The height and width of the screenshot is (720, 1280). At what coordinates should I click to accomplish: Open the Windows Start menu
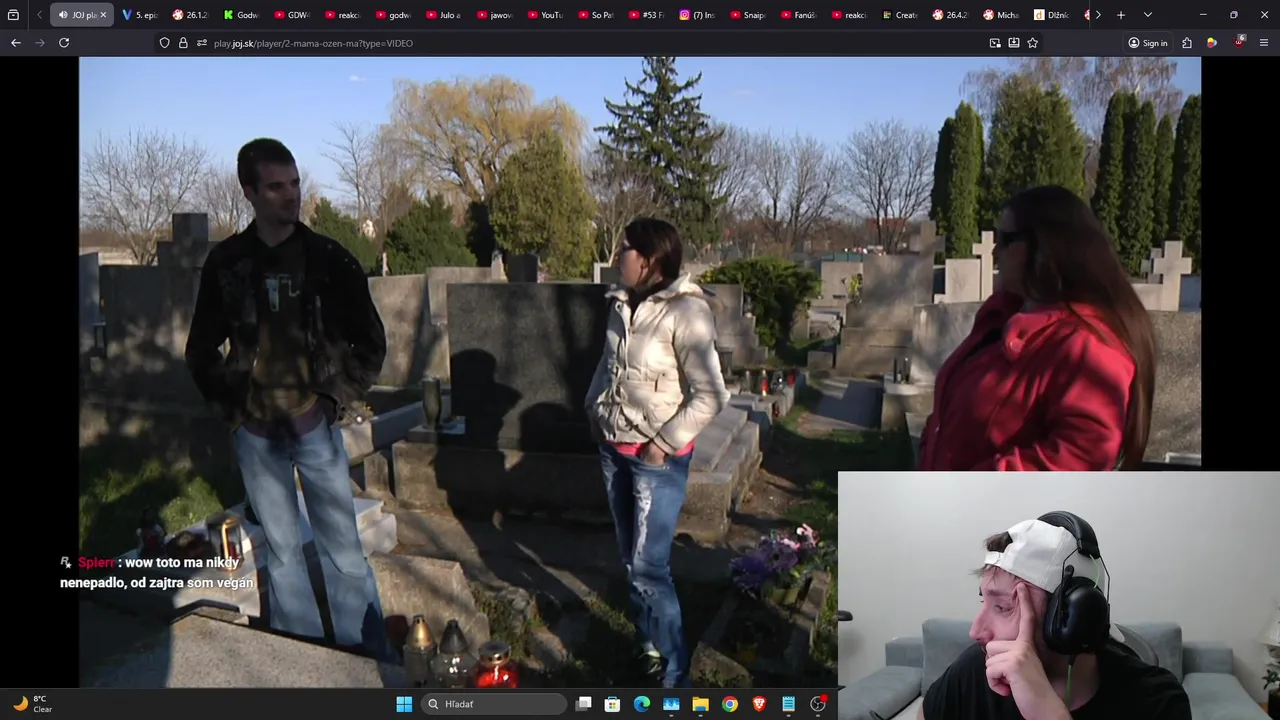pos(404,704)
